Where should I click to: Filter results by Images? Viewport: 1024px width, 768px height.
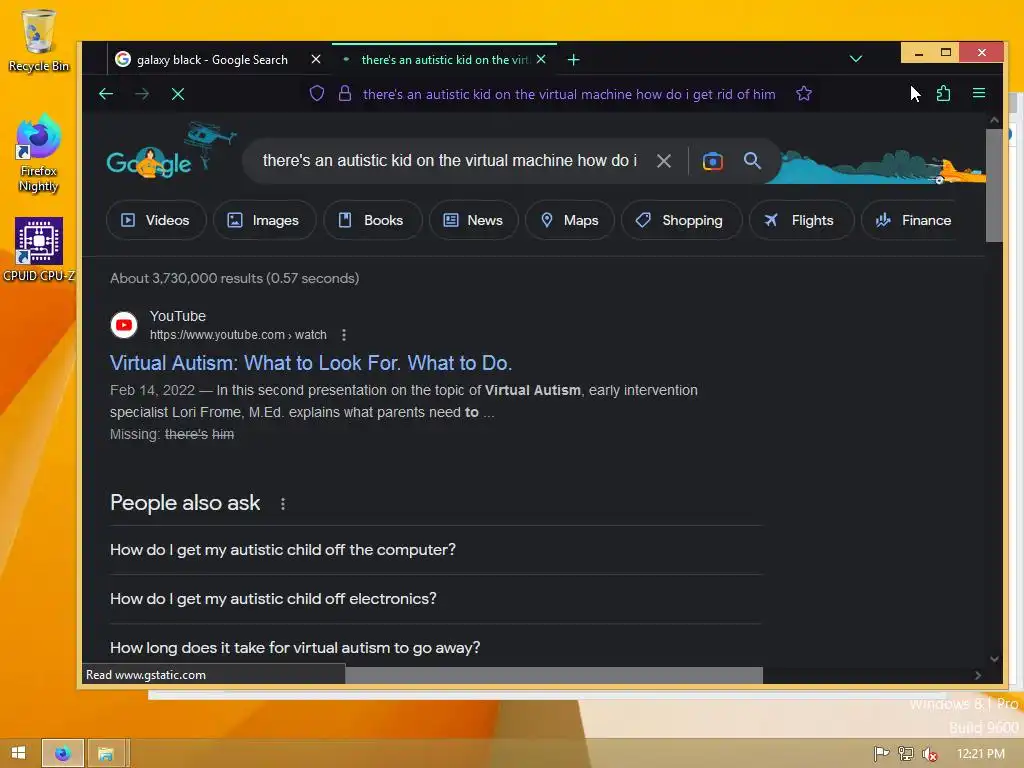tap(264, 220)
